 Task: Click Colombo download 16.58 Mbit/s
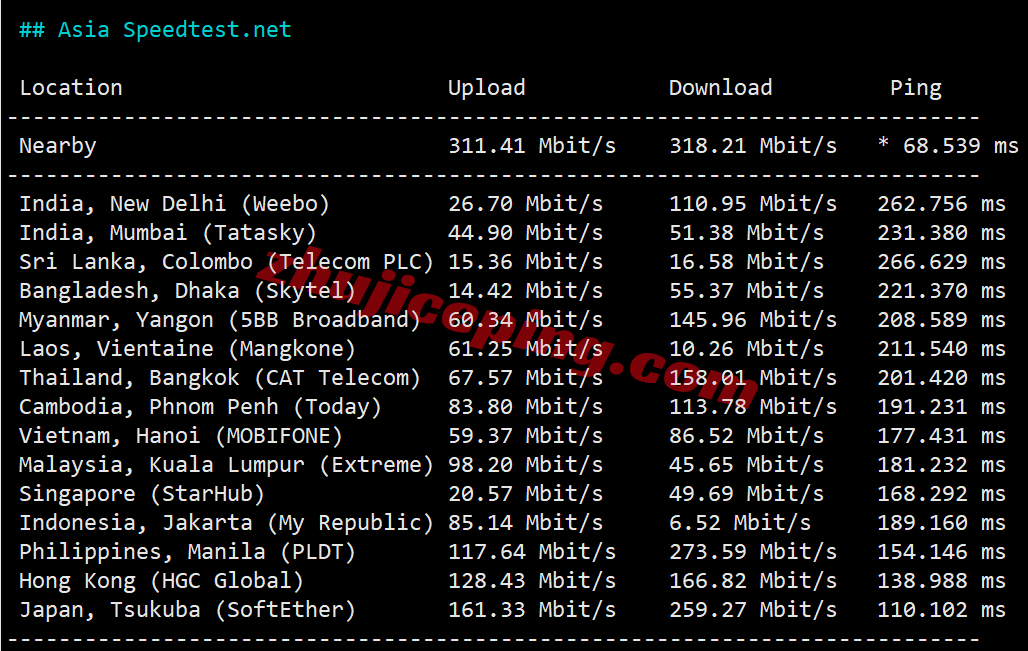click(x=746, y=262)
